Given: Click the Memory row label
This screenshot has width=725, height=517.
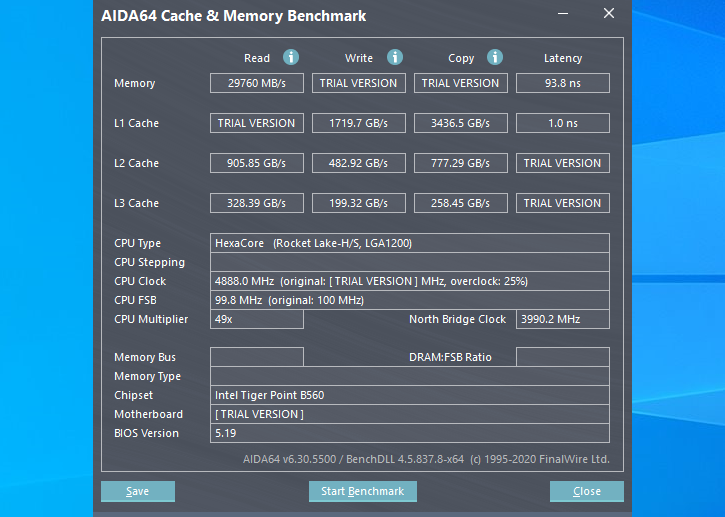Looking at the screenshot, I should tap(135, 84).
